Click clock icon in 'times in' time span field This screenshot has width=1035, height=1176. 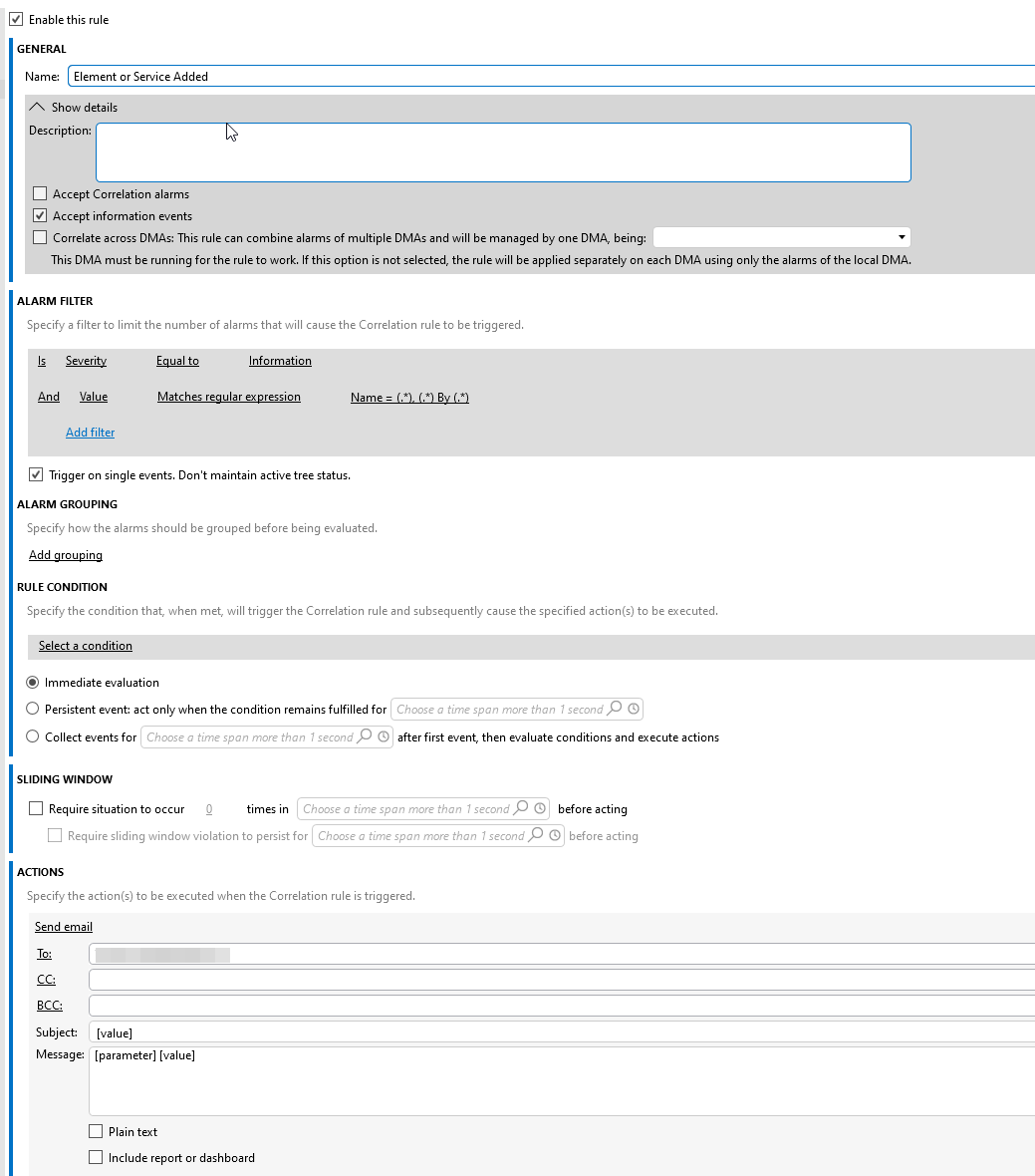coord(540,807)
